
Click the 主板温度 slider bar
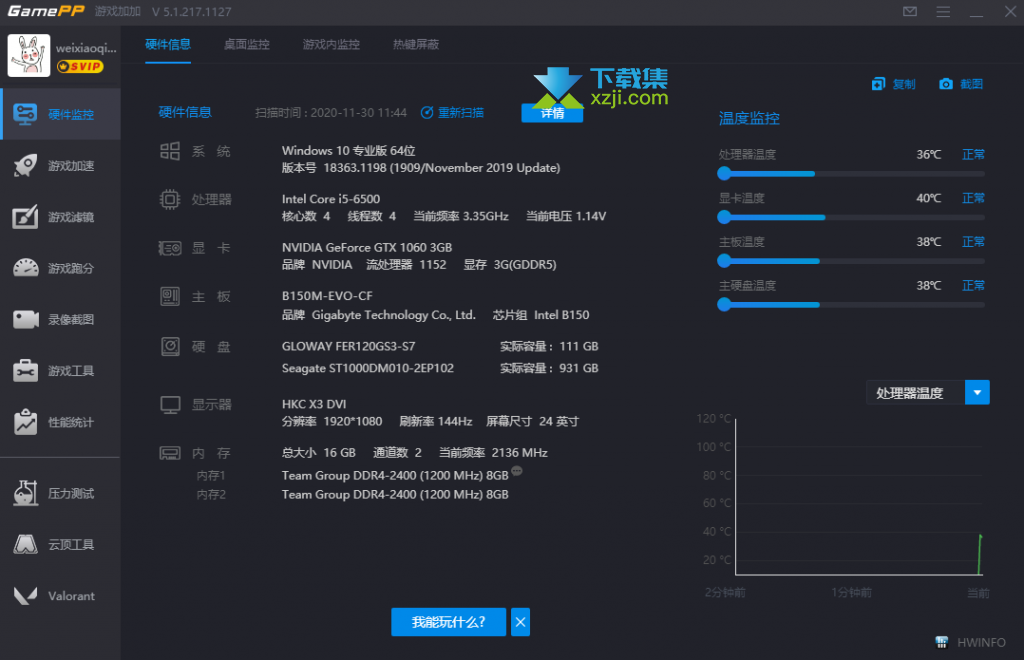tap(851, 261)
